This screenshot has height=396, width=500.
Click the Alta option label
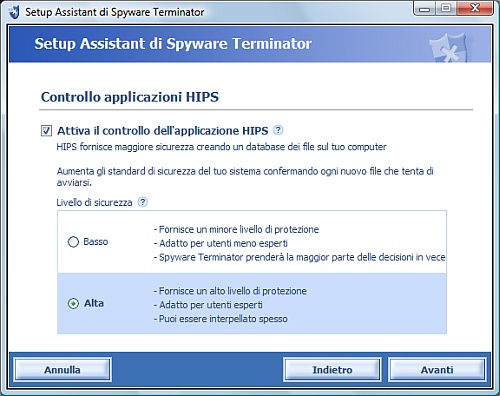94,303
